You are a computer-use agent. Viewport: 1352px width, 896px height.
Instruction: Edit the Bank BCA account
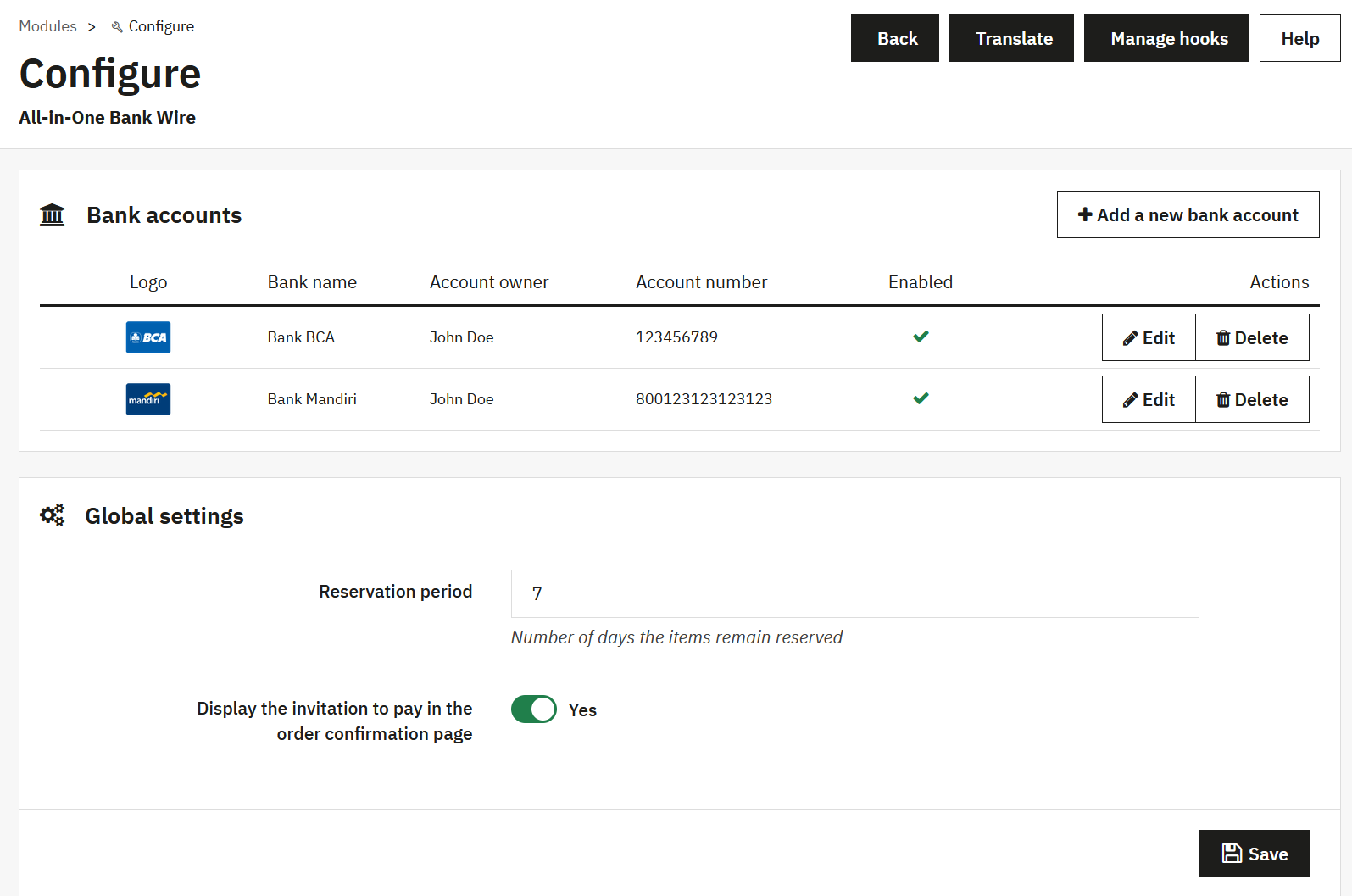[x=1149, y=337]
